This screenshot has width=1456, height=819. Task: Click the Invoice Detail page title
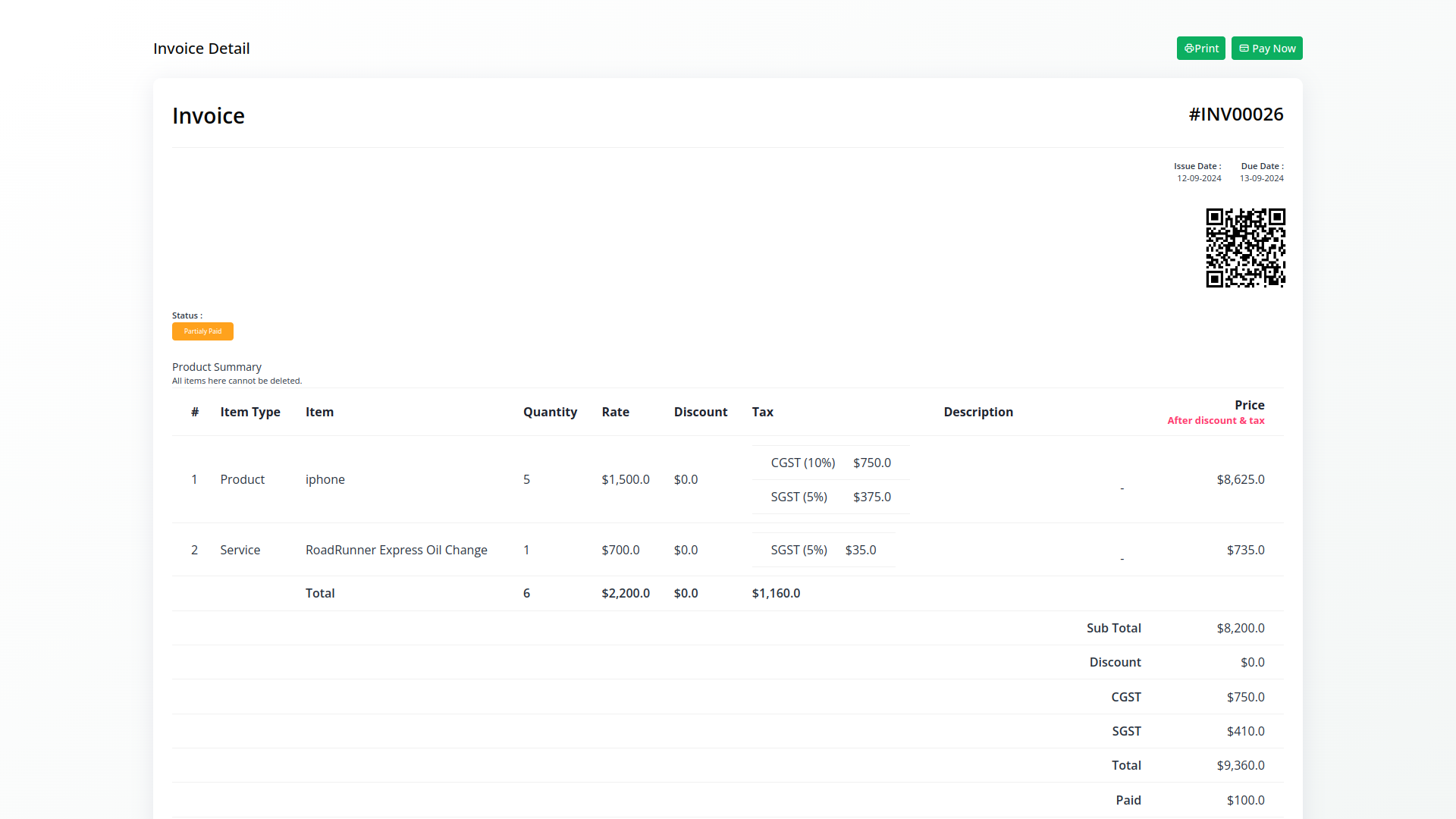[x=201, y=49]
